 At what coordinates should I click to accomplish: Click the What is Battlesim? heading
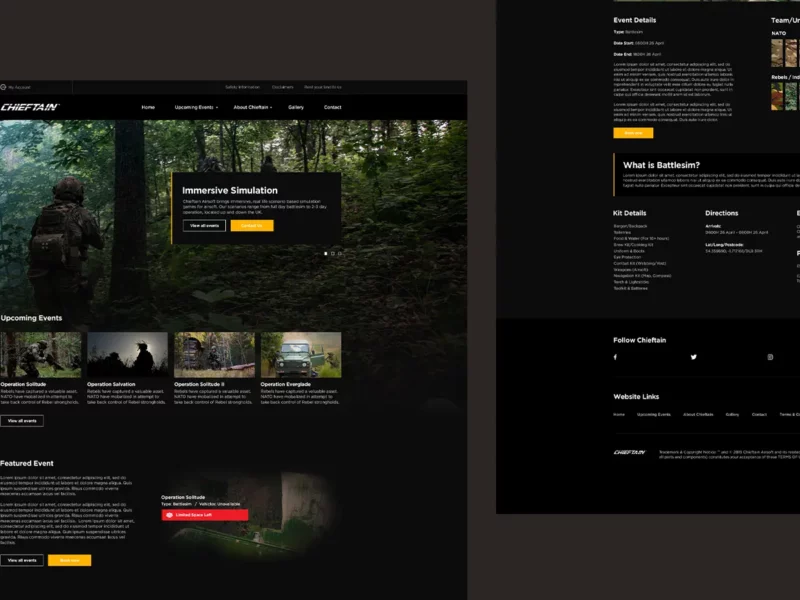point(661,165)
